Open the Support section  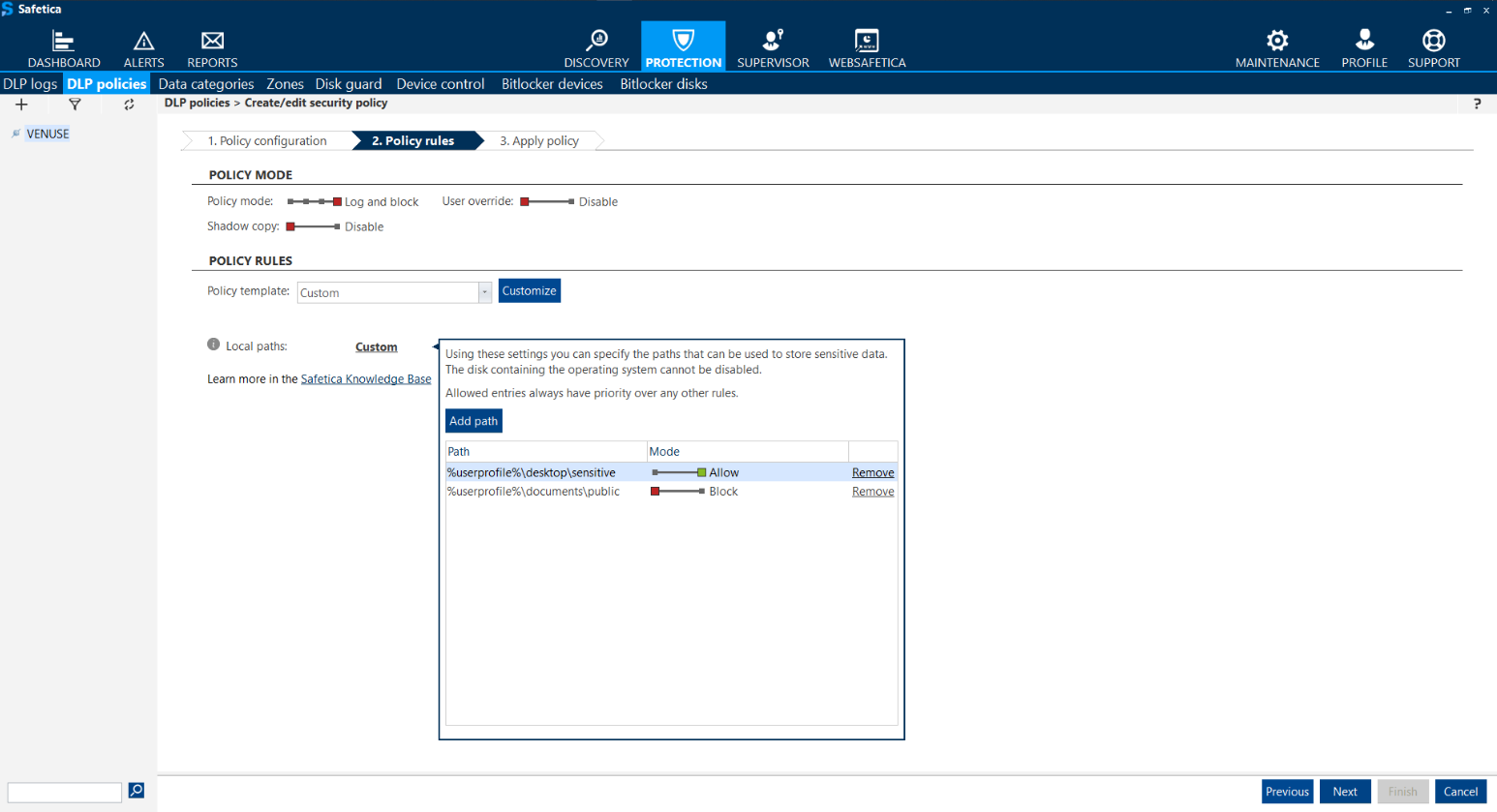tap(1433, 48)
